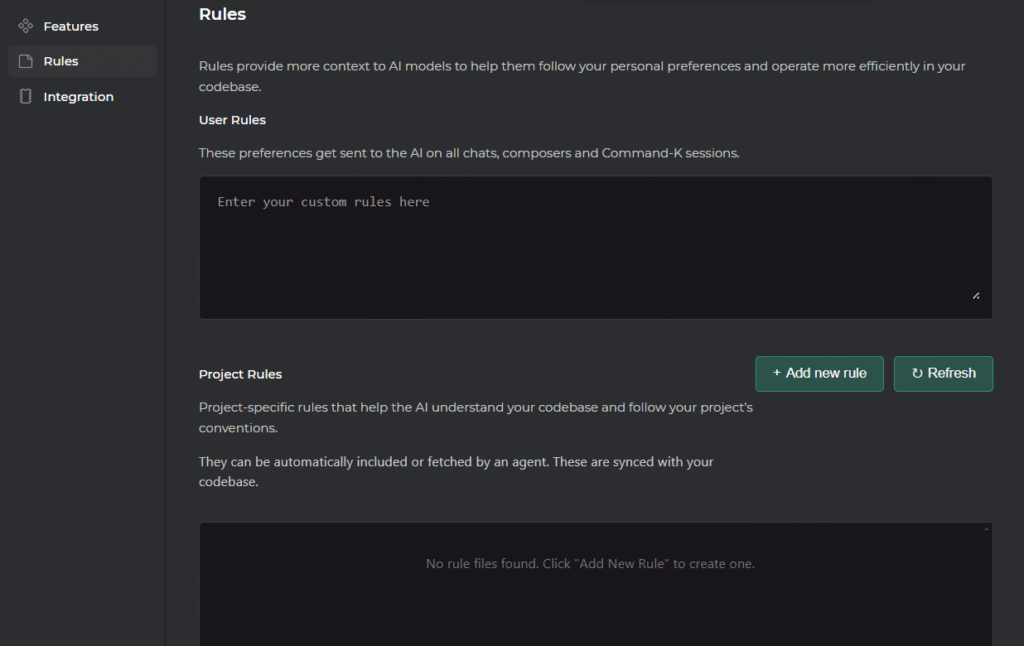The width and height of the screenshot is (1024, 646).
Task: Click the plus icon on Add new rule
Action: point(776,373)
